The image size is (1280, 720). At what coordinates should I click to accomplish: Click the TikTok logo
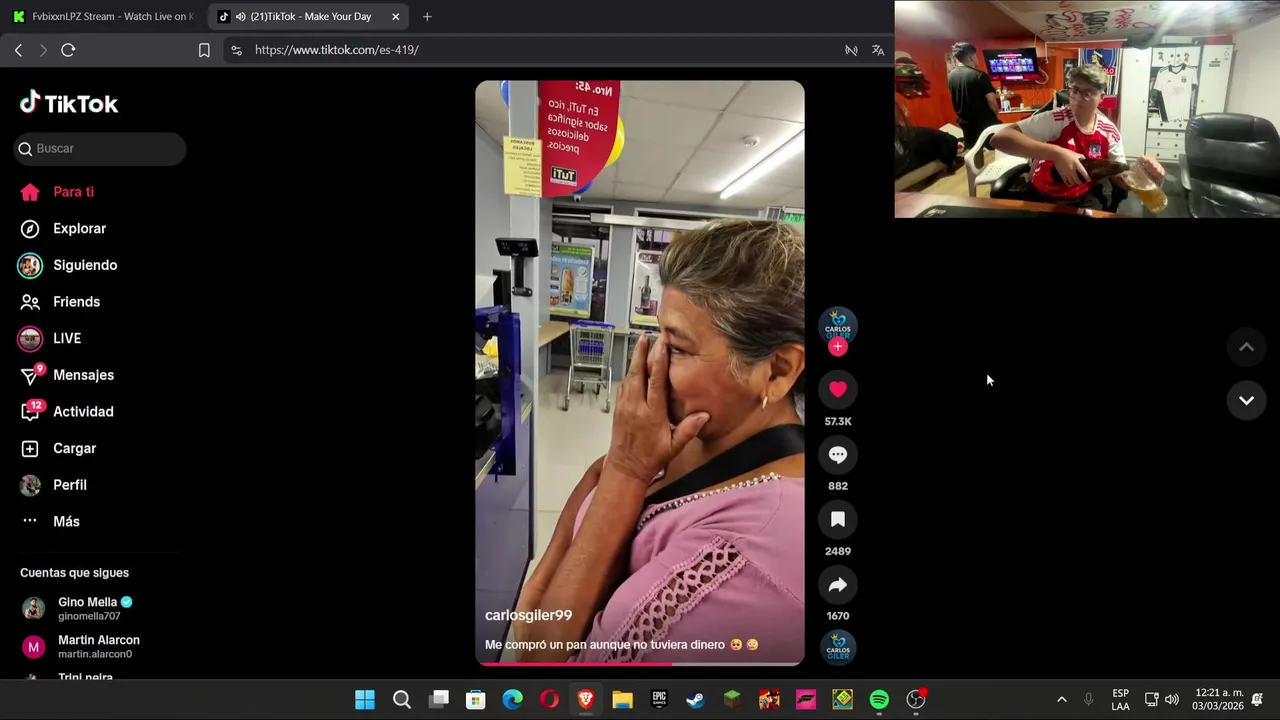[x=69, y=103]
